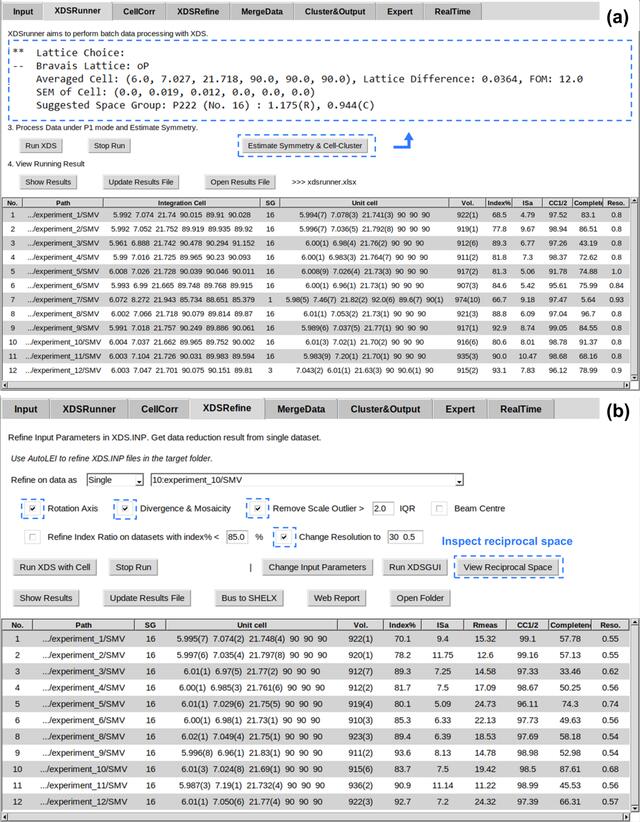Click right arrow of panel (a) horizontal scrollbar
640x822 pixels.
[626, 385]
